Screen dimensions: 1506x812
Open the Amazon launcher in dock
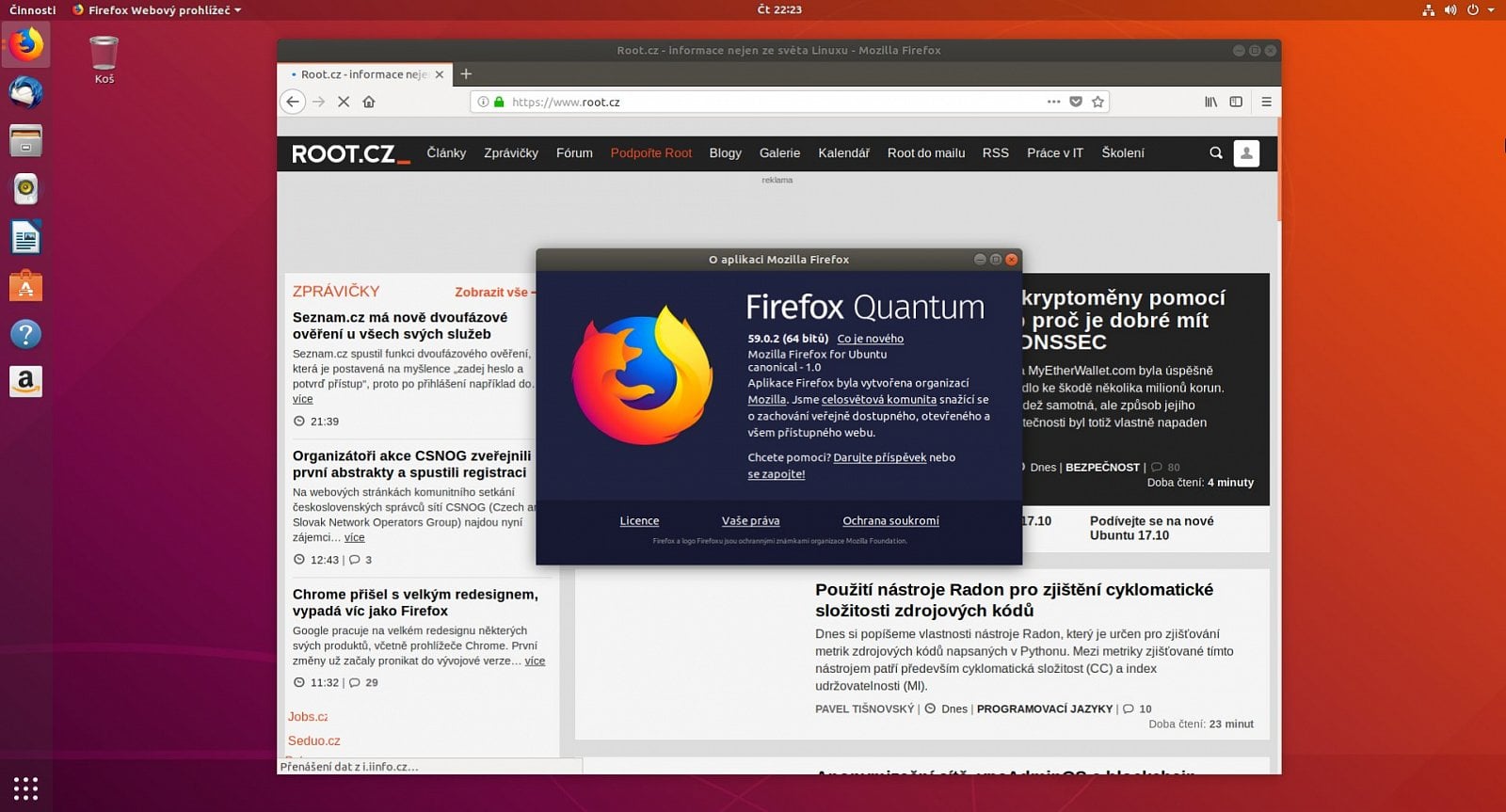point(26,381)
